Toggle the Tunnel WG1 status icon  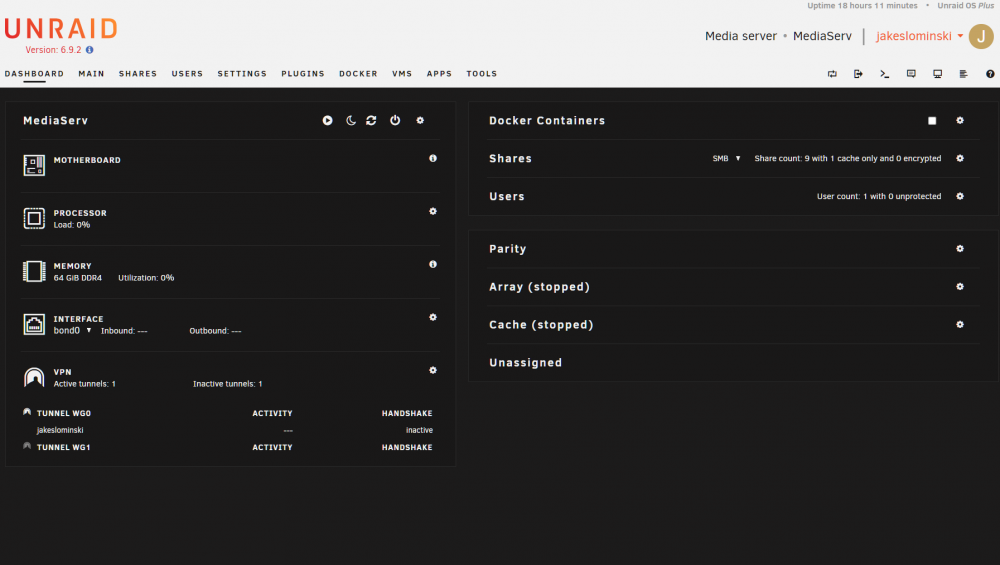tap(27, 446)
